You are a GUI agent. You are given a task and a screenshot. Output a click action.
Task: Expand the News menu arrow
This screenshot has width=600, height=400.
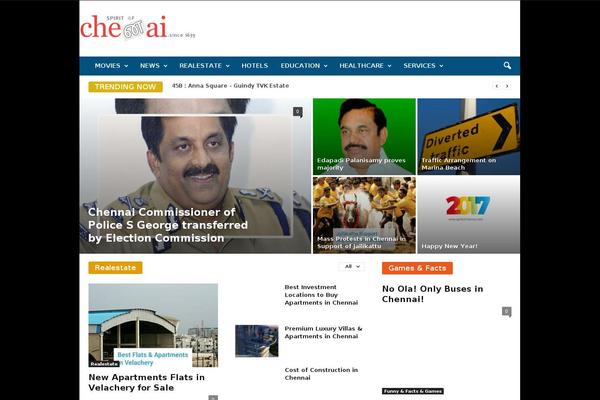tap(165, 66)
